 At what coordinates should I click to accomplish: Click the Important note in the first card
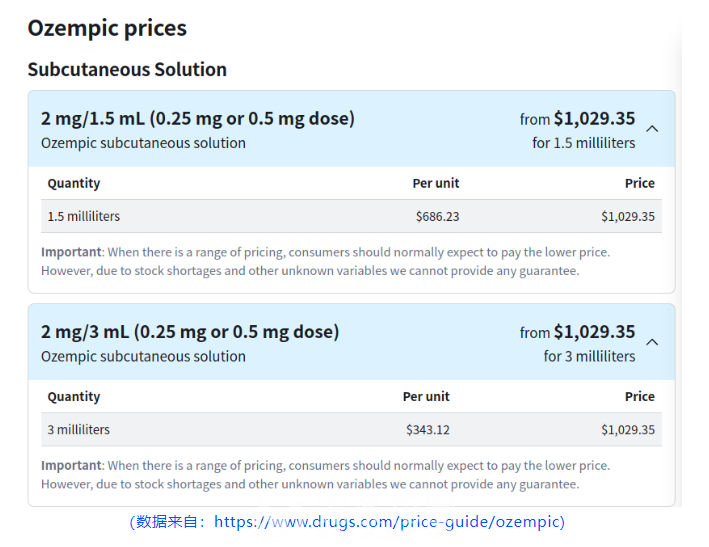(x=326, y=261)
